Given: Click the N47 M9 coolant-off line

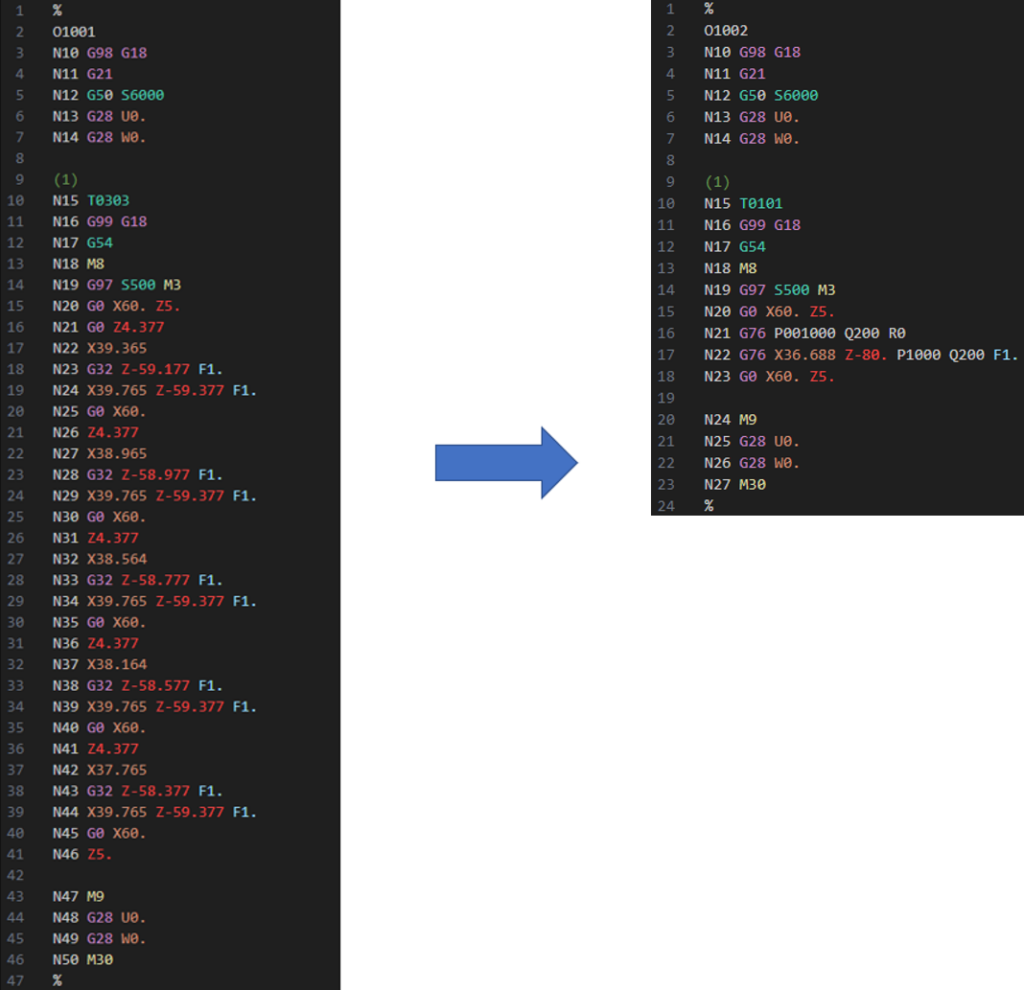Looking at the screenshot, I should click(78, 897).
